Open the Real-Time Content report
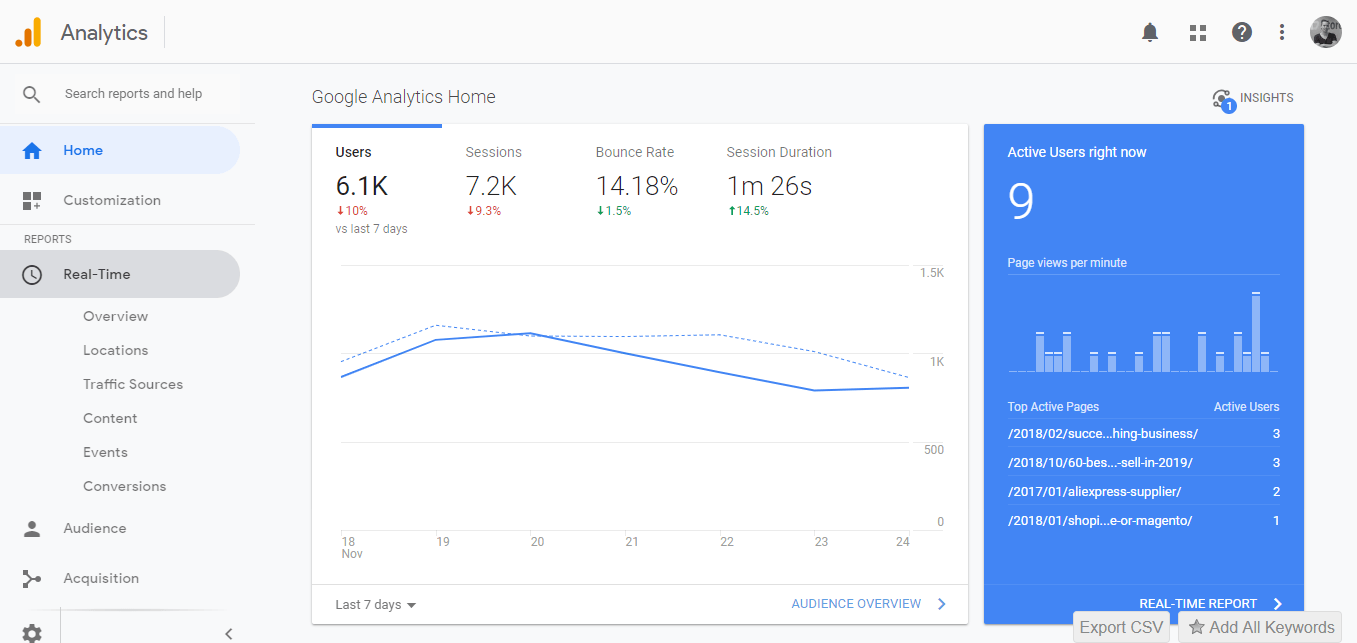1357x643 pixels. pos(110,418)
